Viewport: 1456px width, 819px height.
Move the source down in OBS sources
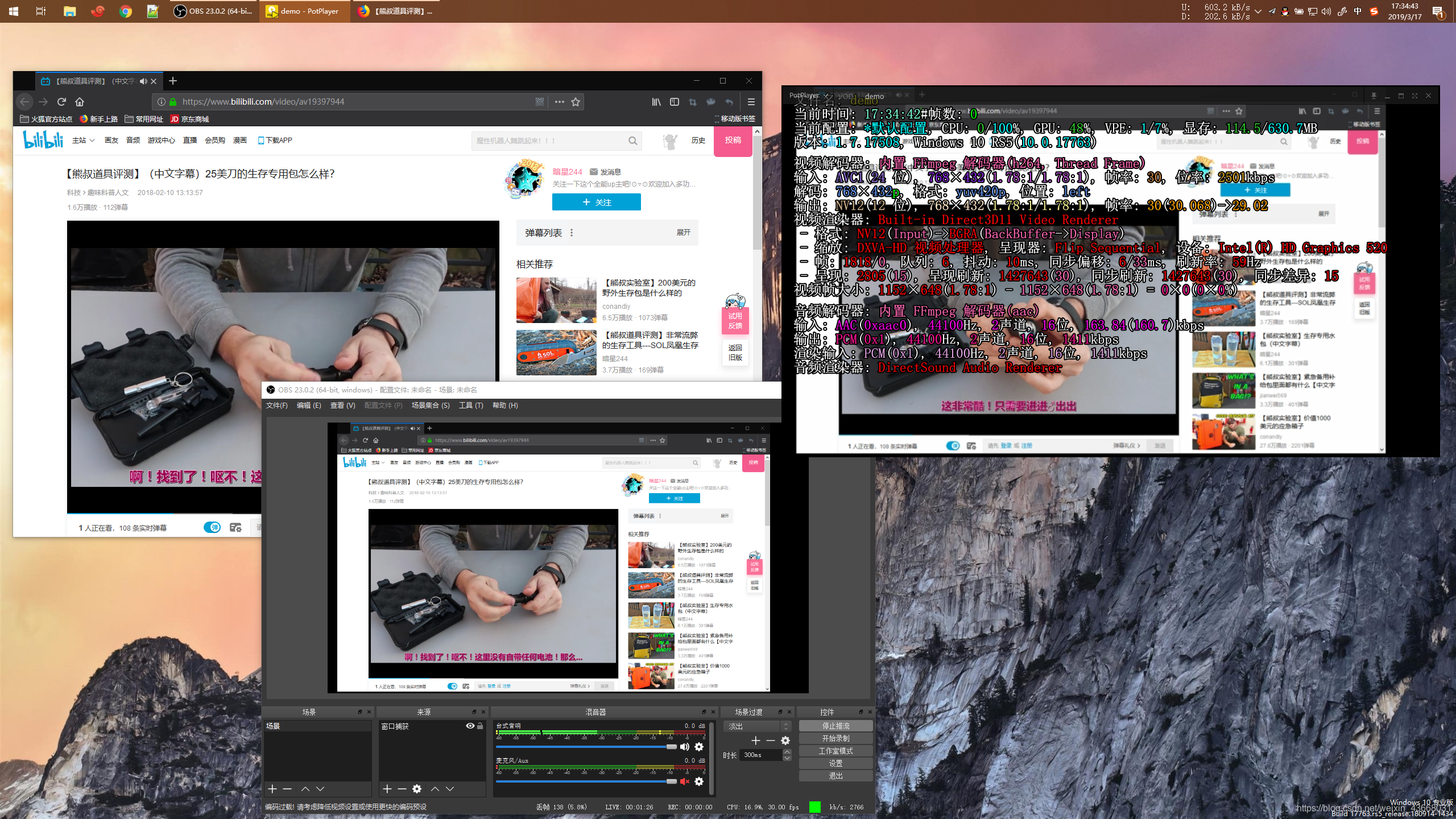coord(450,789)
